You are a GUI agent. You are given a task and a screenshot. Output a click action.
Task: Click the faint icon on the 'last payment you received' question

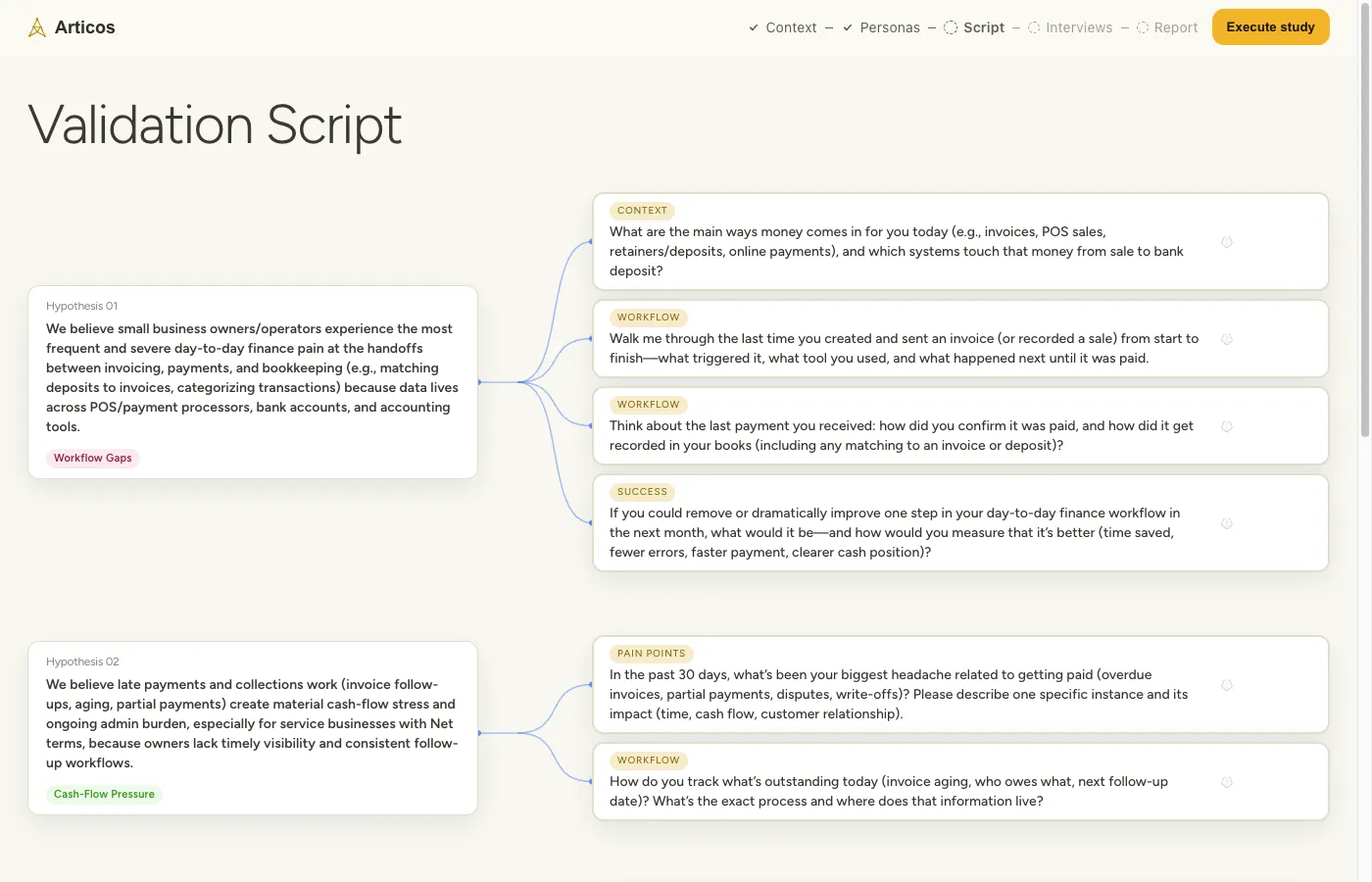1226,426
